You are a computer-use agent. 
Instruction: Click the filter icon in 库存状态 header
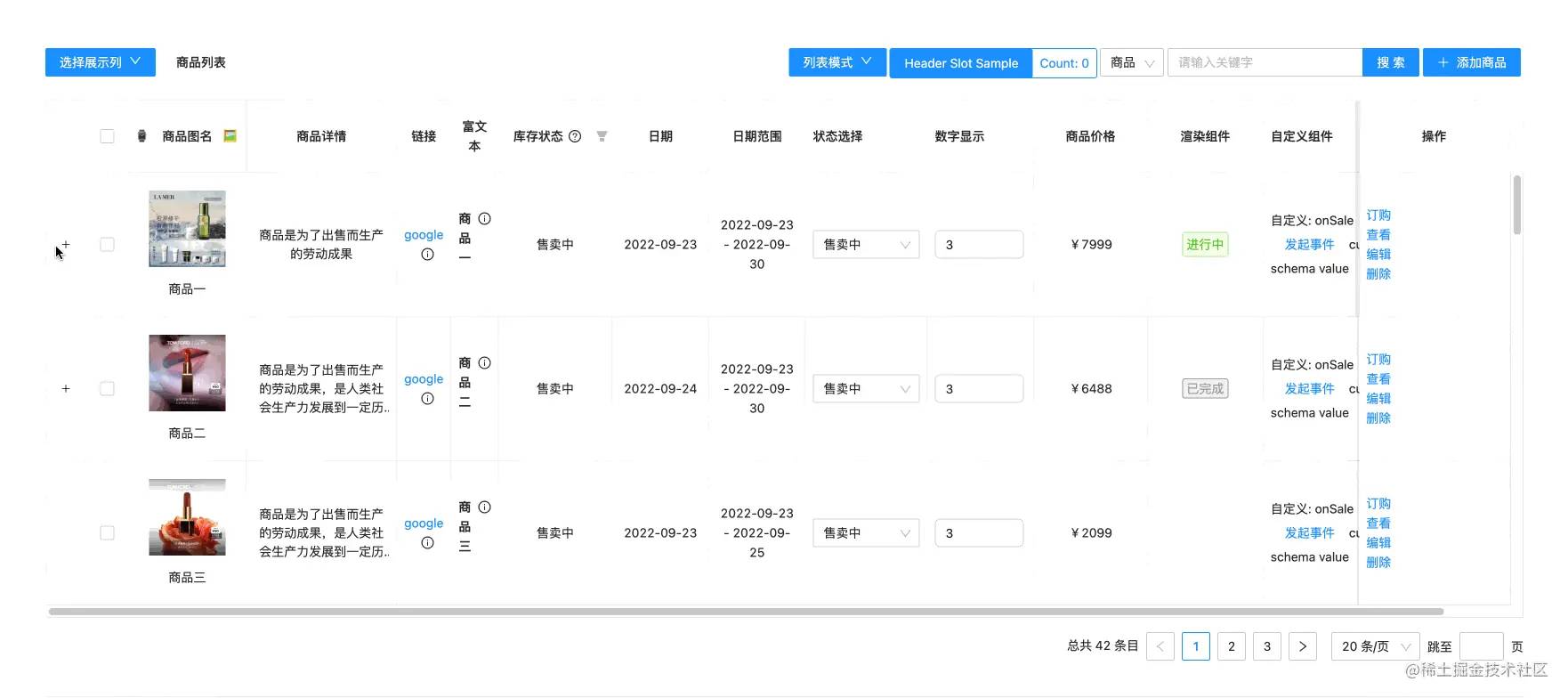[x=602, y=136]
